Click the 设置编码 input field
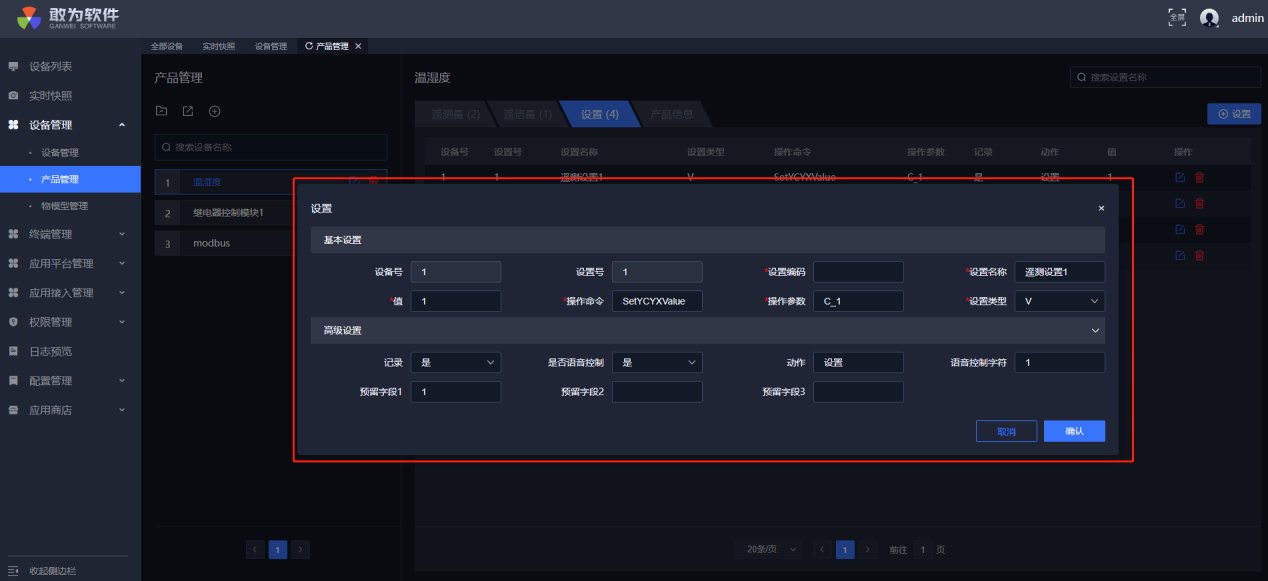Screen dimensions: 1268x581 coord(858,272)
